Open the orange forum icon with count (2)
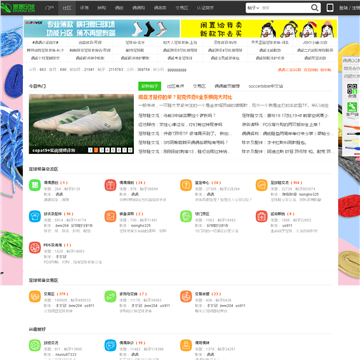360x360 pixels. coord(110,216)
